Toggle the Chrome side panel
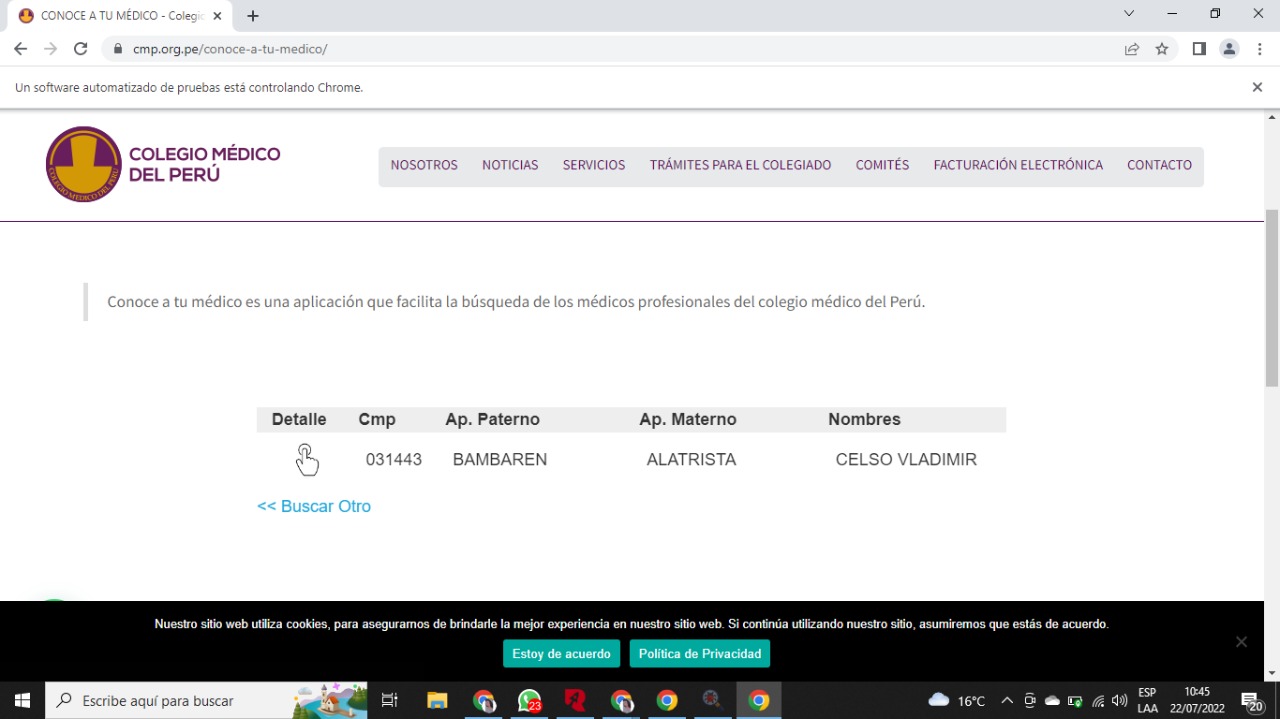The width and height of the screenshot is (1280, 719). point(1199,49)
